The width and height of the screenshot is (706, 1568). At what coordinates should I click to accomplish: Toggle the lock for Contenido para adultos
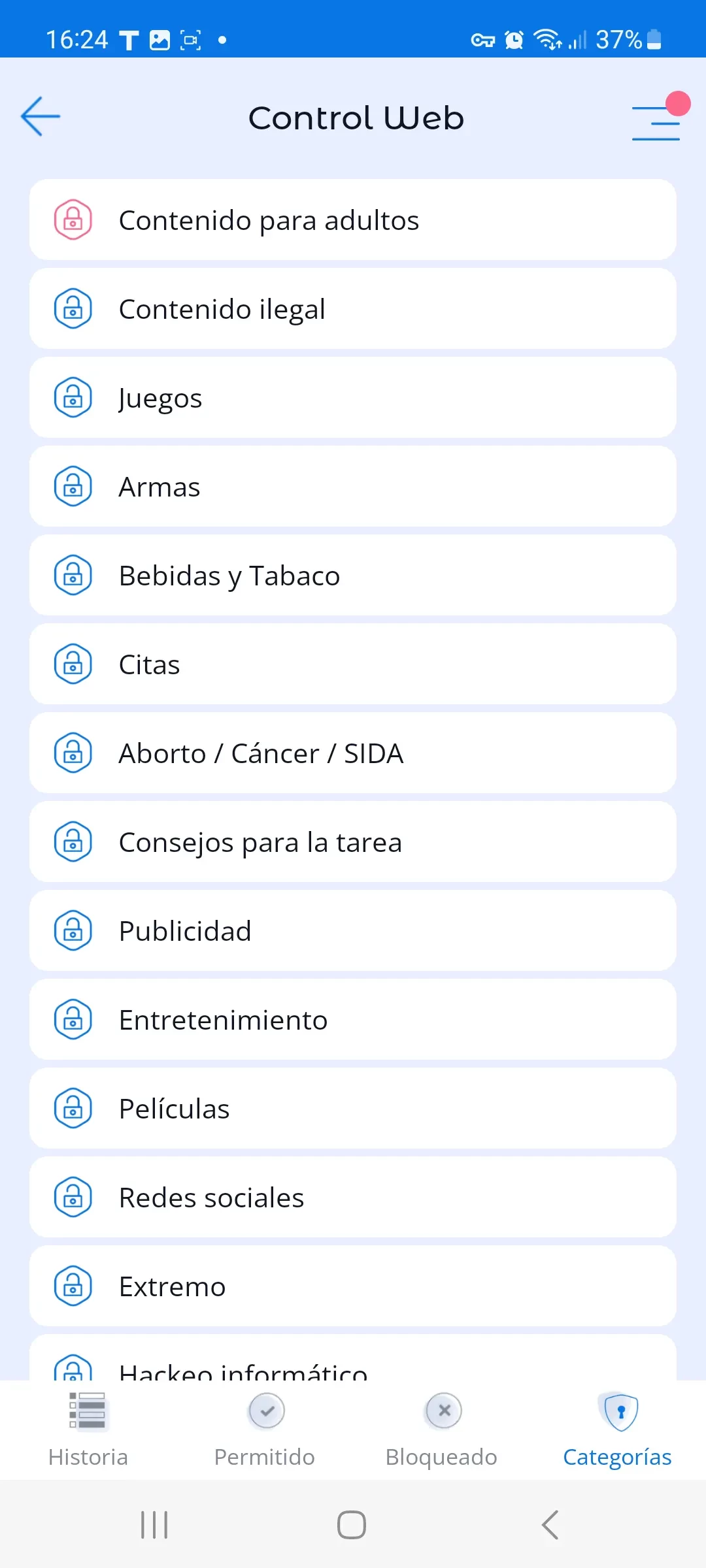[73, 220]
